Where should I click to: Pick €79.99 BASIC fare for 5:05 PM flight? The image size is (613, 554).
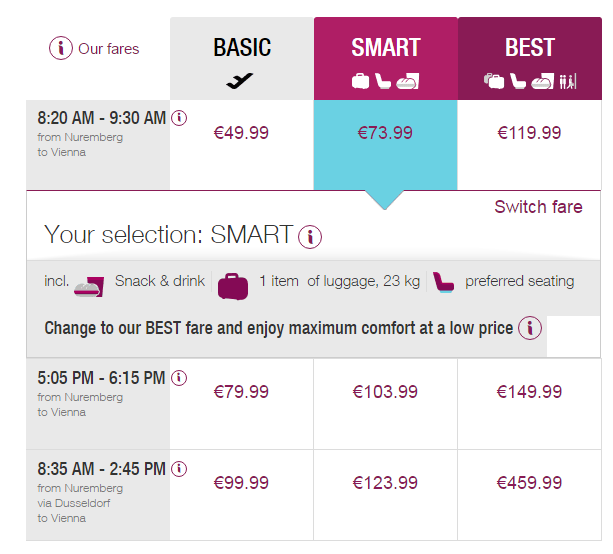point(242,392)
